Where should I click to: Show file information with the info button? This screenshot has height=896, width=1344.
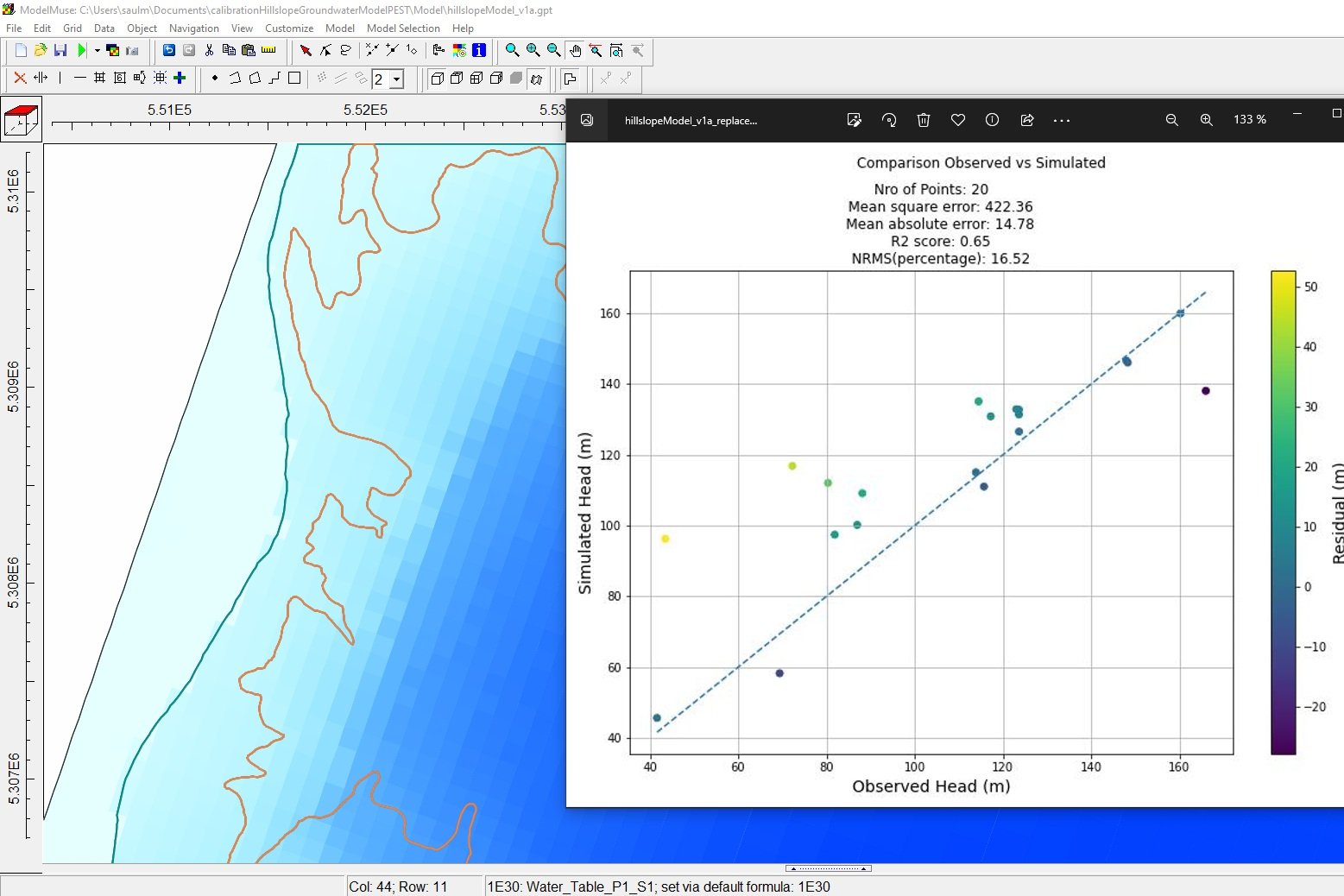click(x=992, y=120)
